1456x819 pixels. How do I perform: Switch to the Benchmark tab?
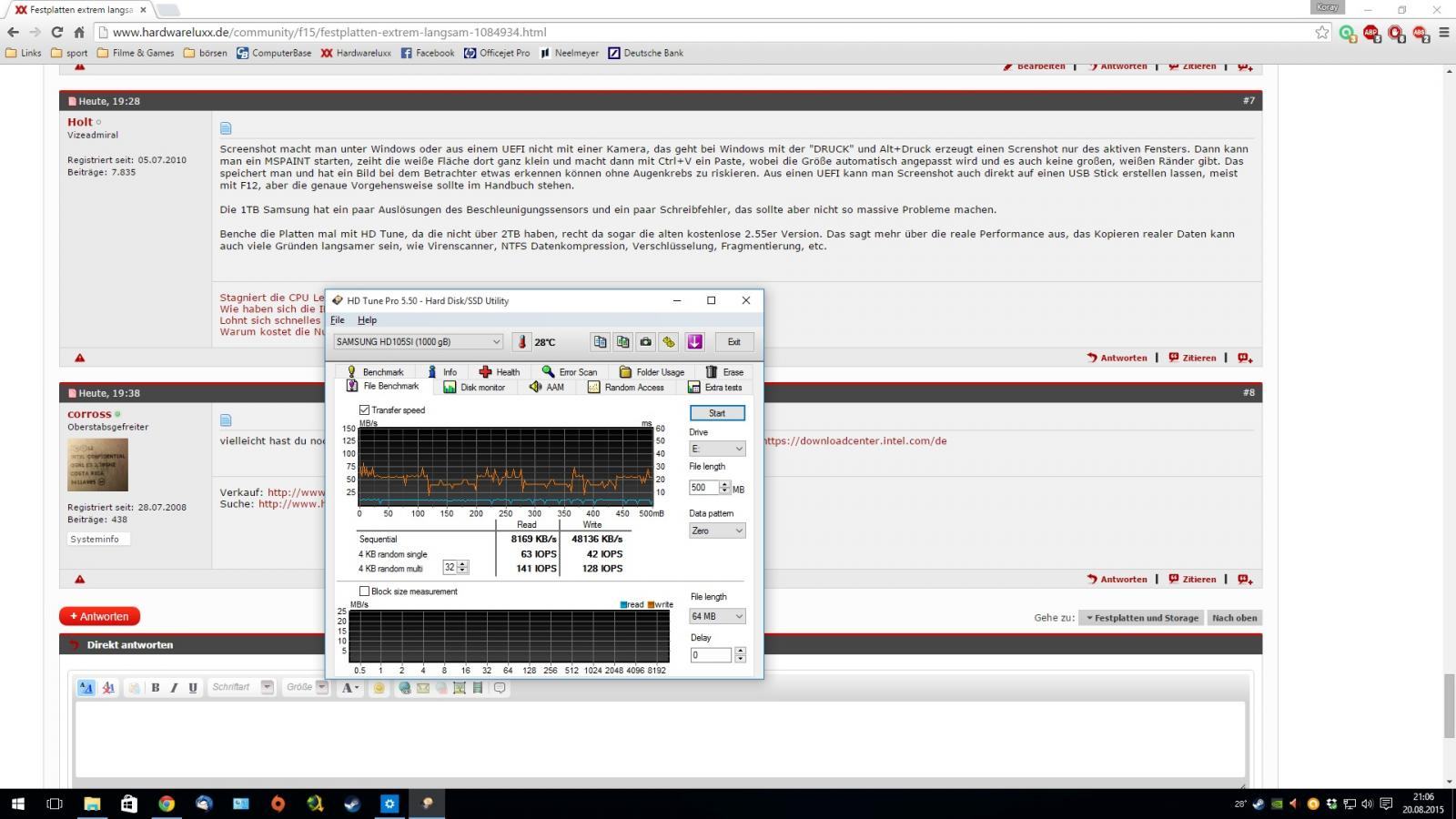point(375,371)
